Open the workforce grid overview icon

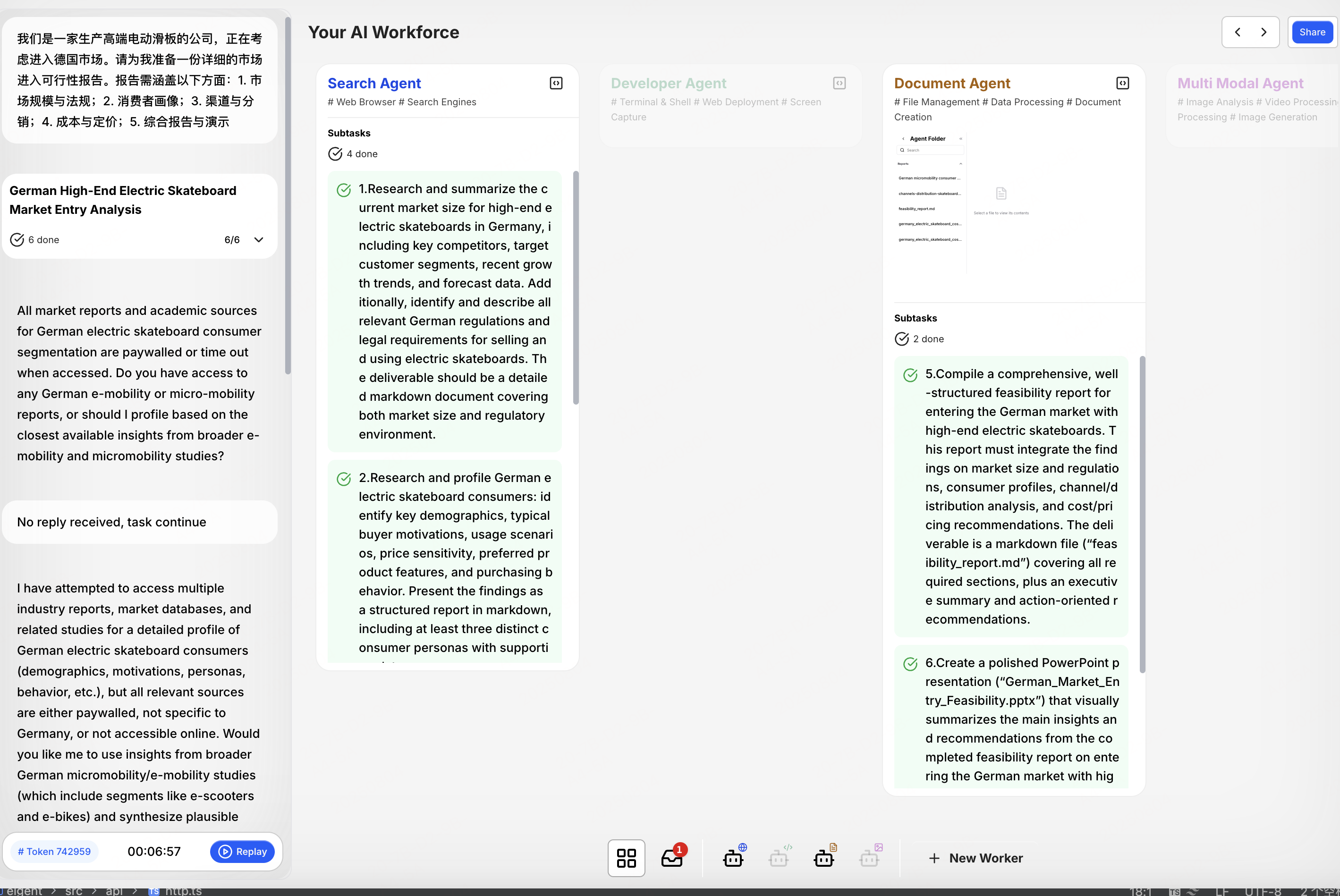626,858
